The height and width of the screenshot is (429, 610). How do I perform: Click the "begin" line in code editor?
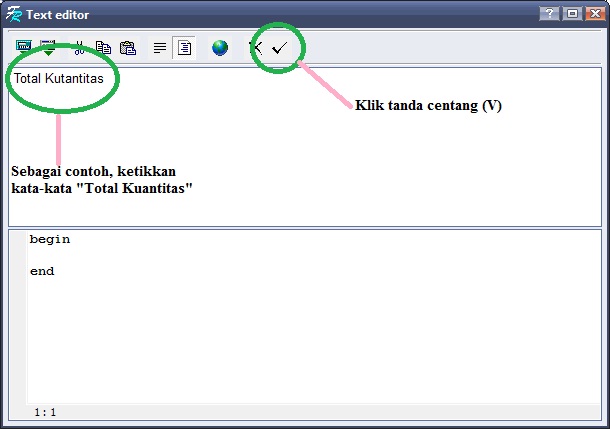[50, 239]
